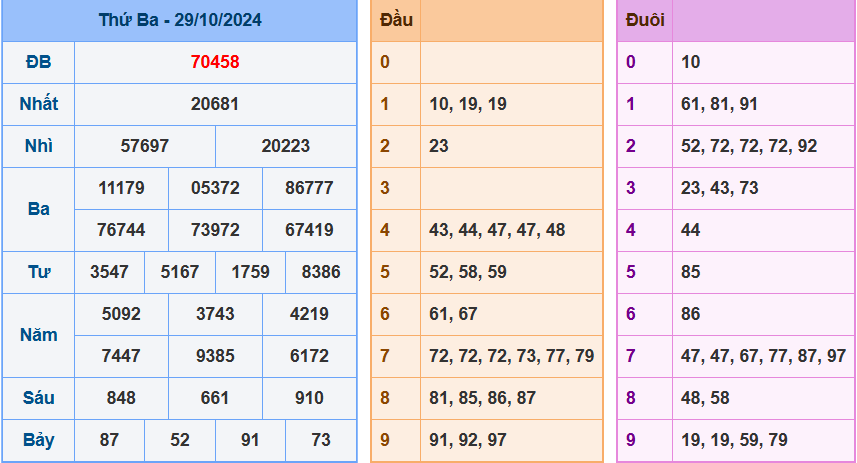Click Đuôi row values 52, 72, 72, 72, 92
The height and width of the screenshot is (463, 857).
click(x=749, y=146)
